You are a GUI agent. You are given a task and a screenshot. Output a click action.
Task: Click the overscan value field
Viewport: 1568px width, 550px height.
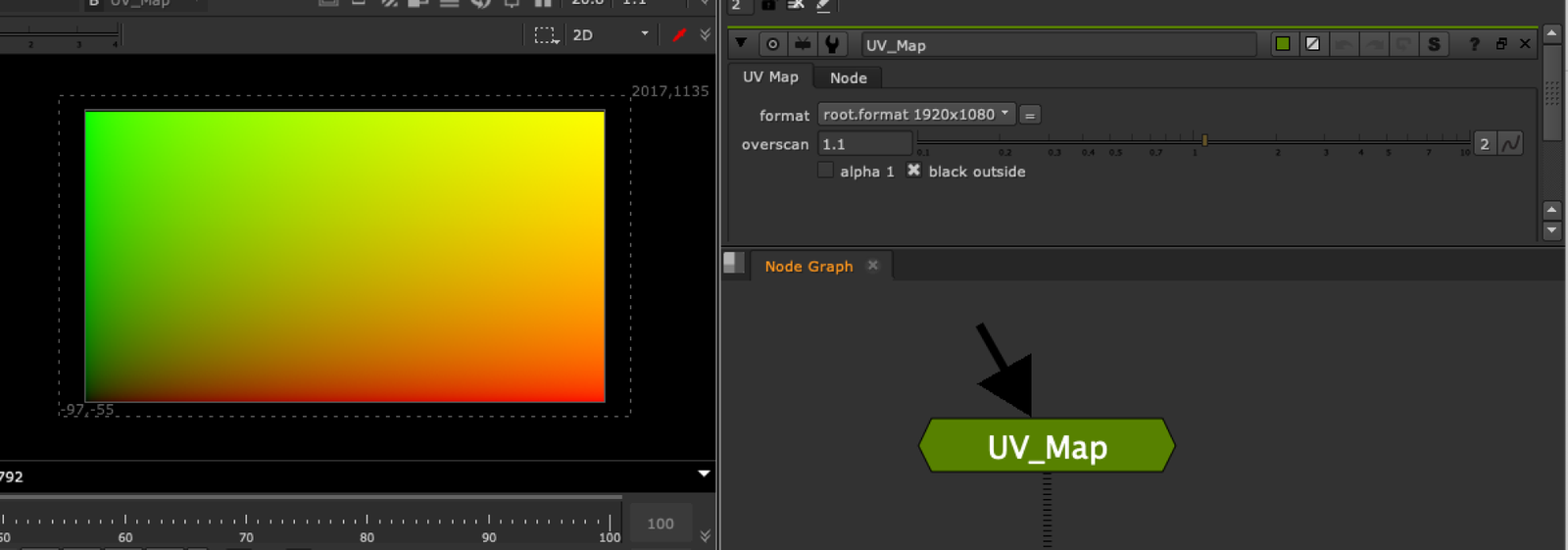coord(865,144)
